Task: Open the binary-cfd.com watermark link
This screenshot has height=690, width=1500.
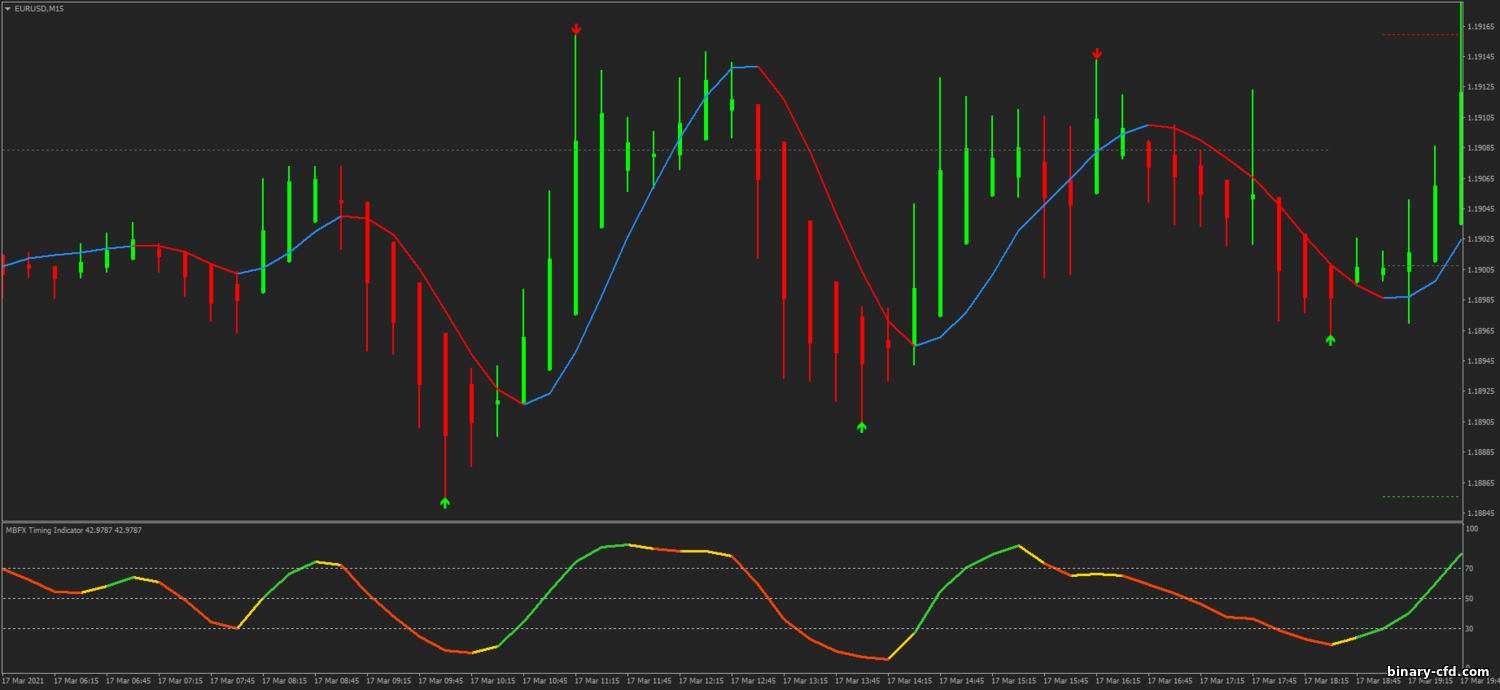Action: (1438, 672)
